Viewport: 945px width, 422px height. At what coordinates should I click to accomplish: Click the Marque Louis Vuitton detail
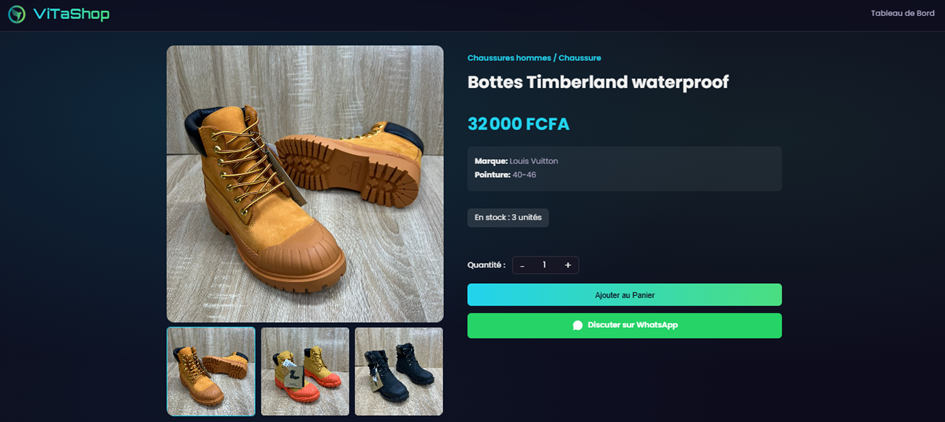(516, 160)
